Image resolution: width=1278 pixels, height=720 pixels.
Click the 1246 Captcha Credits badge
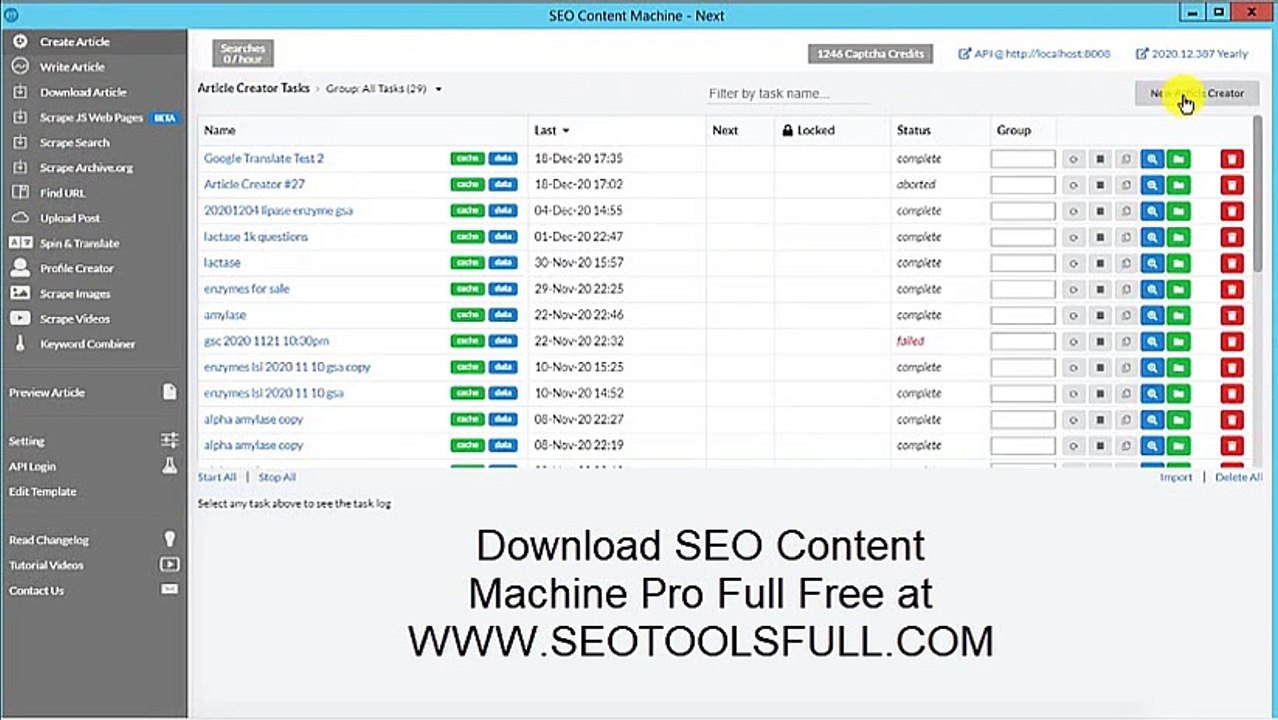870,54
